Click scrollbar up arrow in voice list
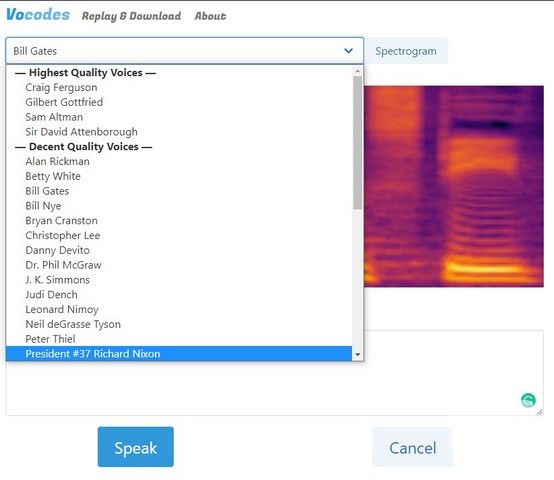The width and height of the screenshot is (554, 480). (358, 71)
